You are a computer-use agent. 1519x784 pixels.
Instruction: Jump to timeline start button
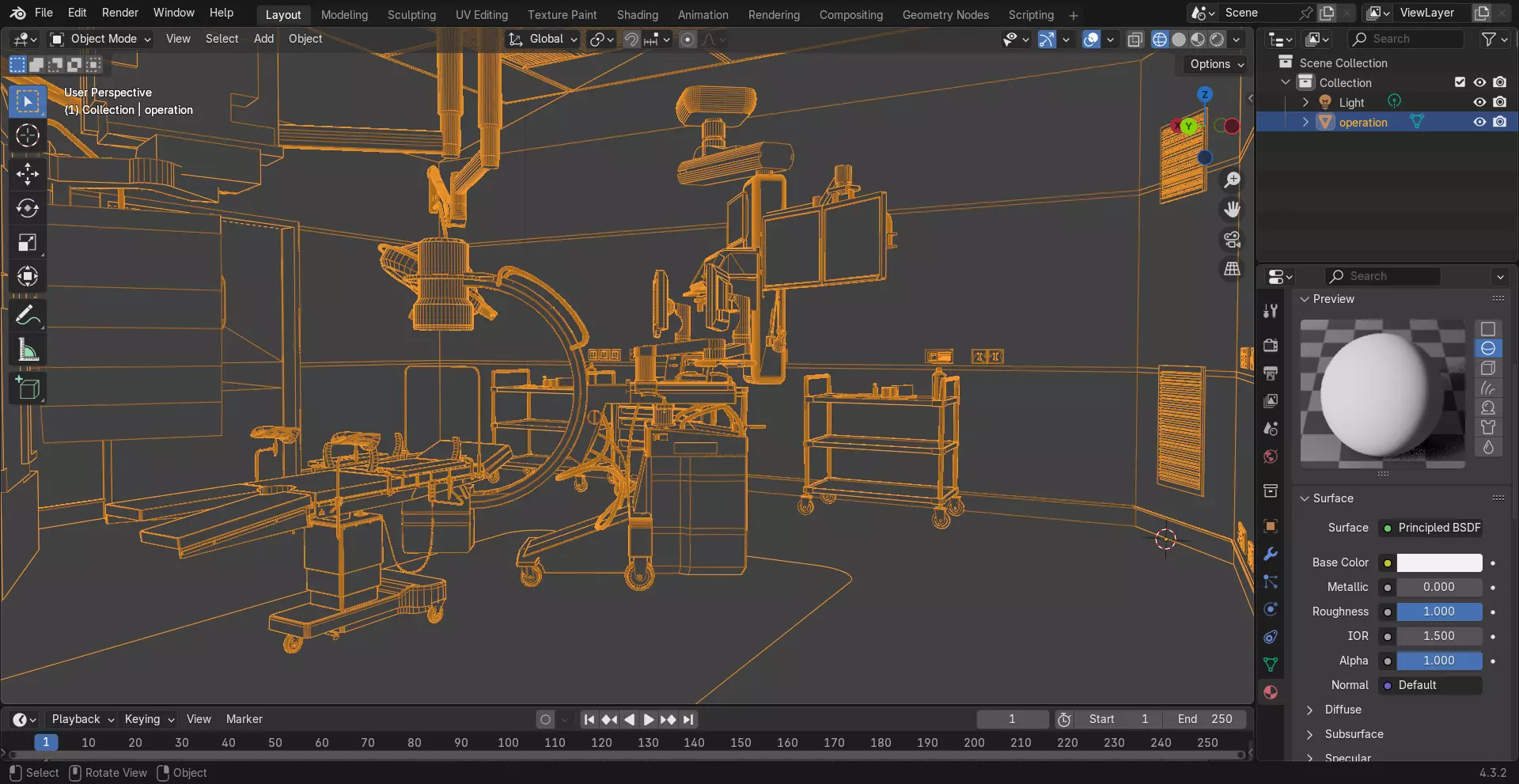589,719
